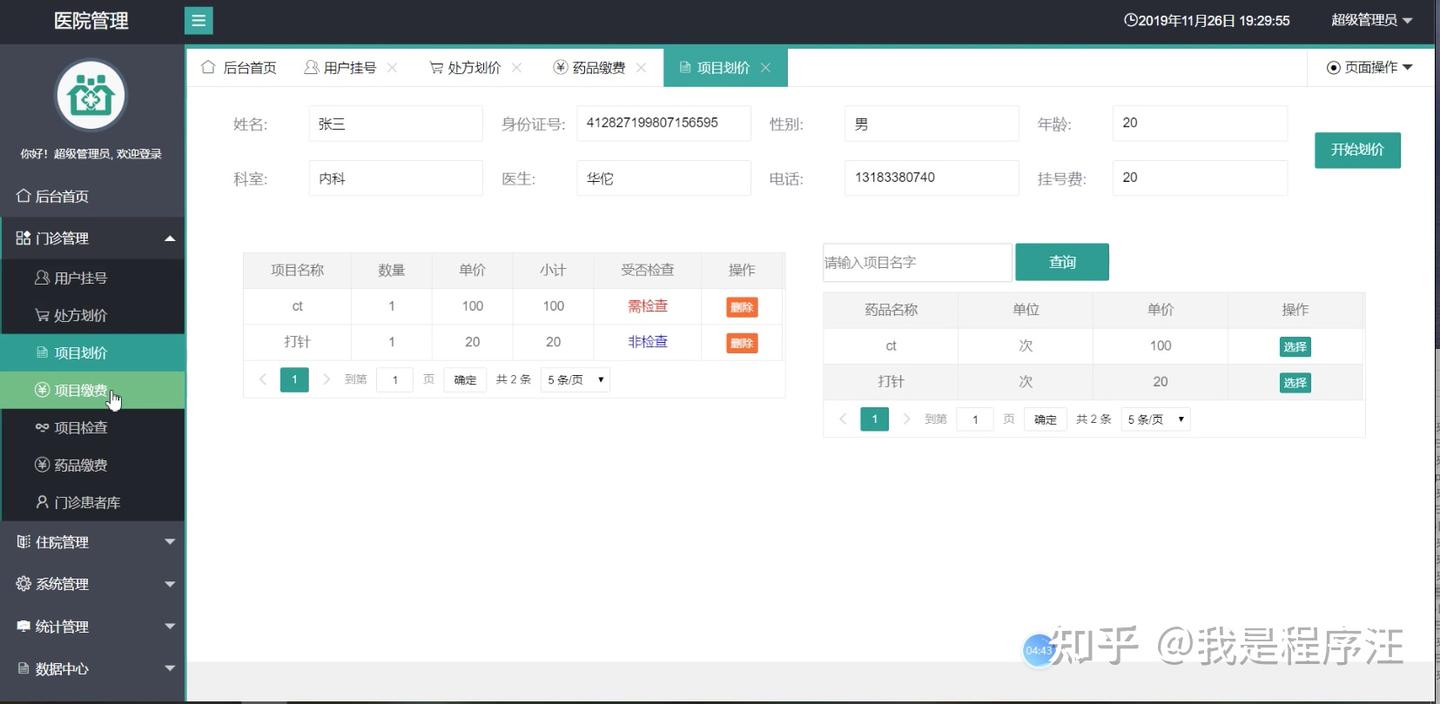Open 项目缴费 in the sidebar
1440x704 pixels.
tap(92, 390)
